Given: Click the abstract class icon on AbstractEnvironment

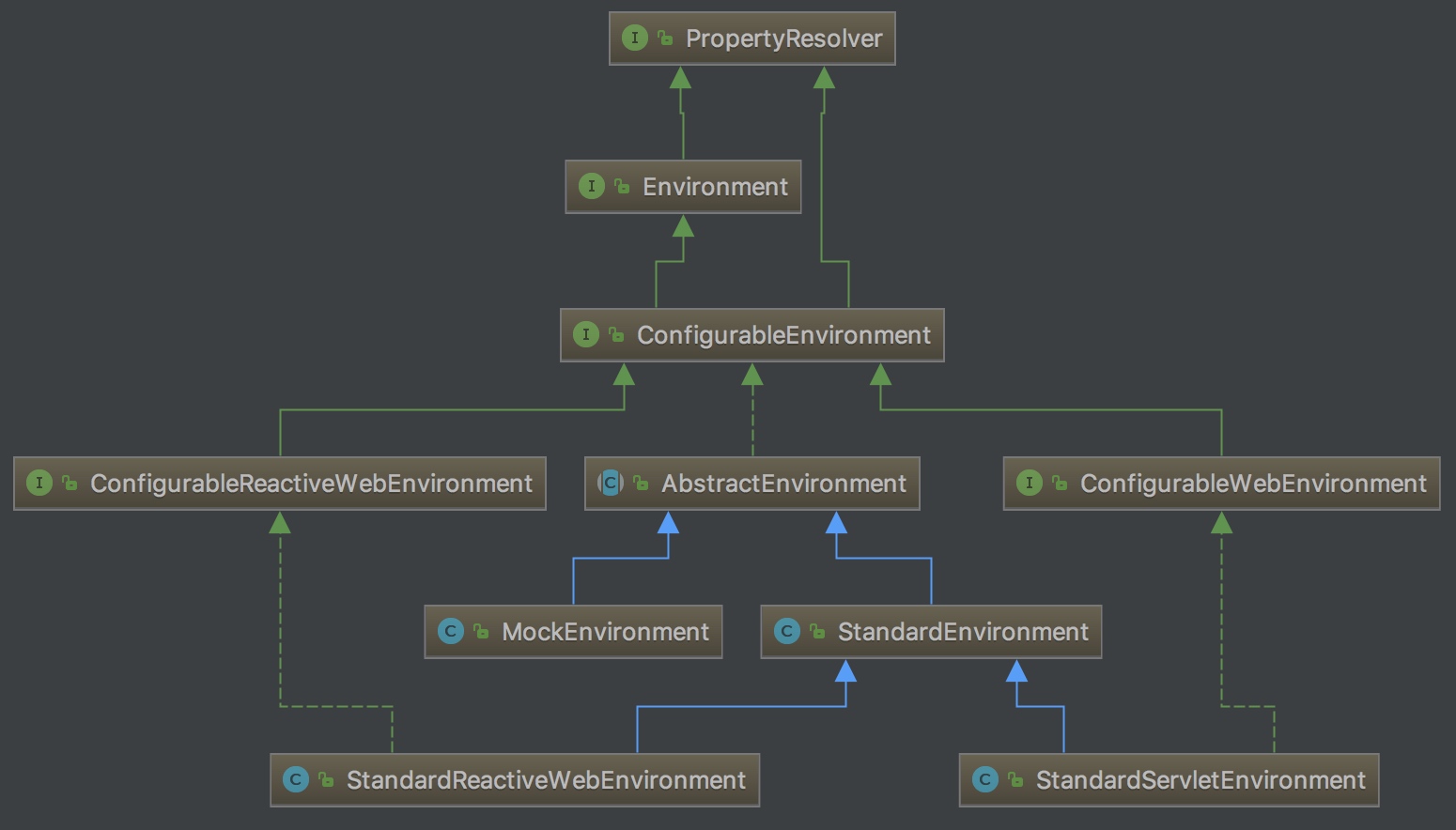Looking at the screenshot, I should pyautogui.click(x=611, y=484).
